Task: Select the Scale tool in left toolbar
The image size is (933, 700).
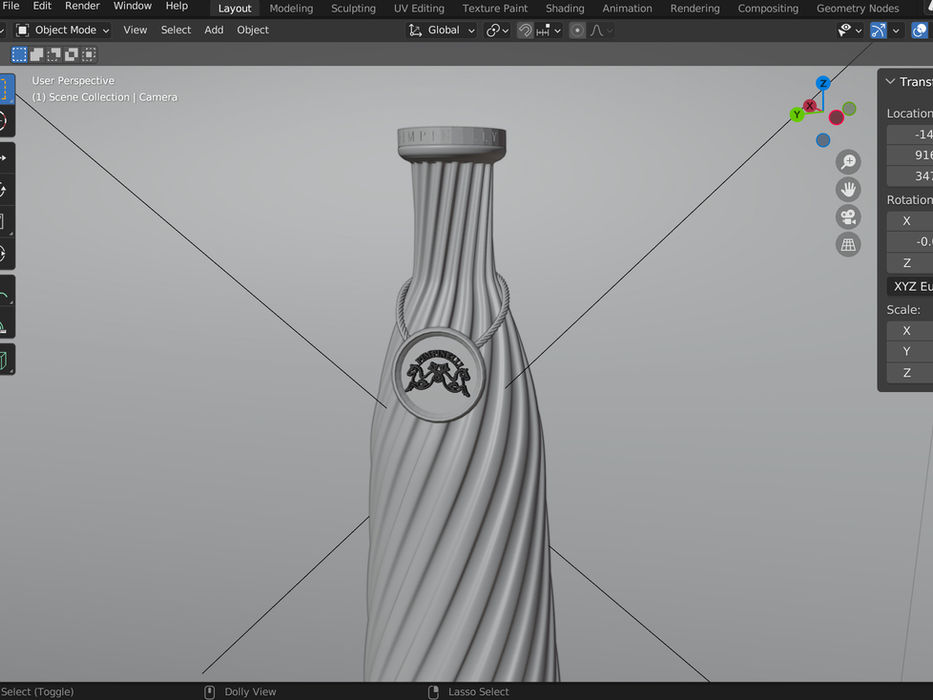Action: [5, 222]
